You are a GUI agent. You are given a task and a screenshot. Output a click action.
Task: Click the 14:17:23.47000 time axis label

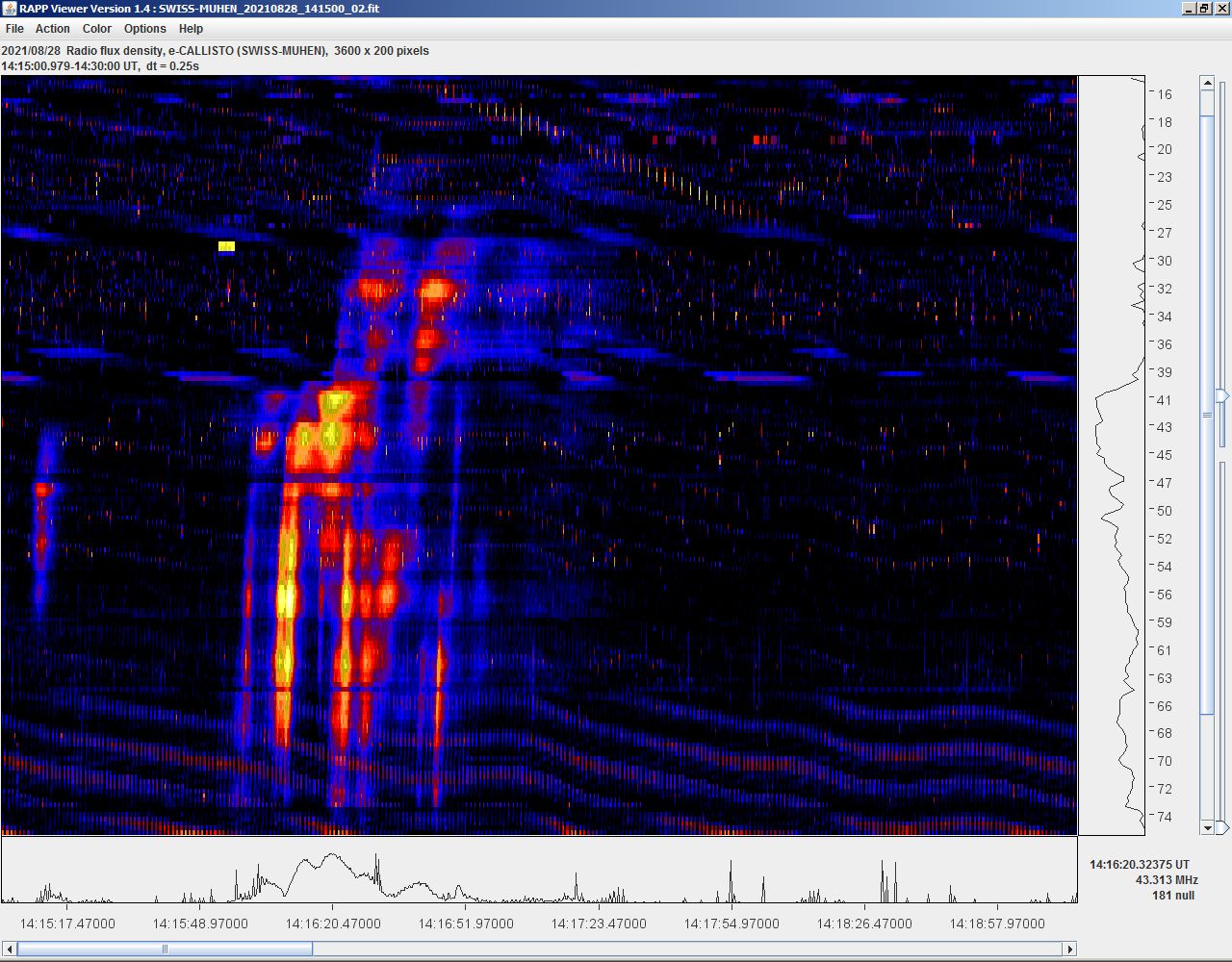pyautogui.click(x=599, y=924)
